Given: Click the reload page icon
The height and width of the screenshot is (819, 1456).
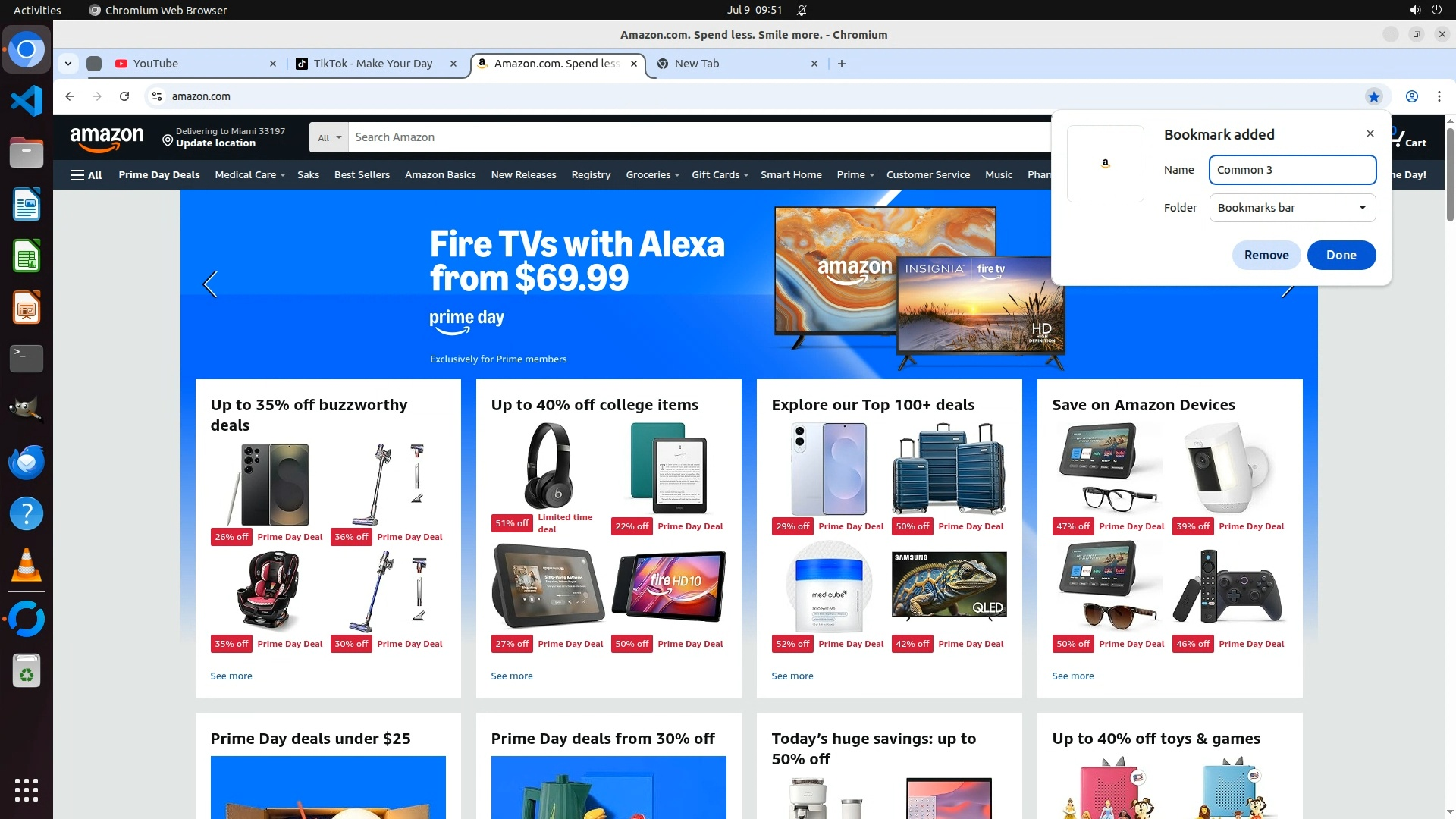Looking at the screenshot, I should click(124, 96).
